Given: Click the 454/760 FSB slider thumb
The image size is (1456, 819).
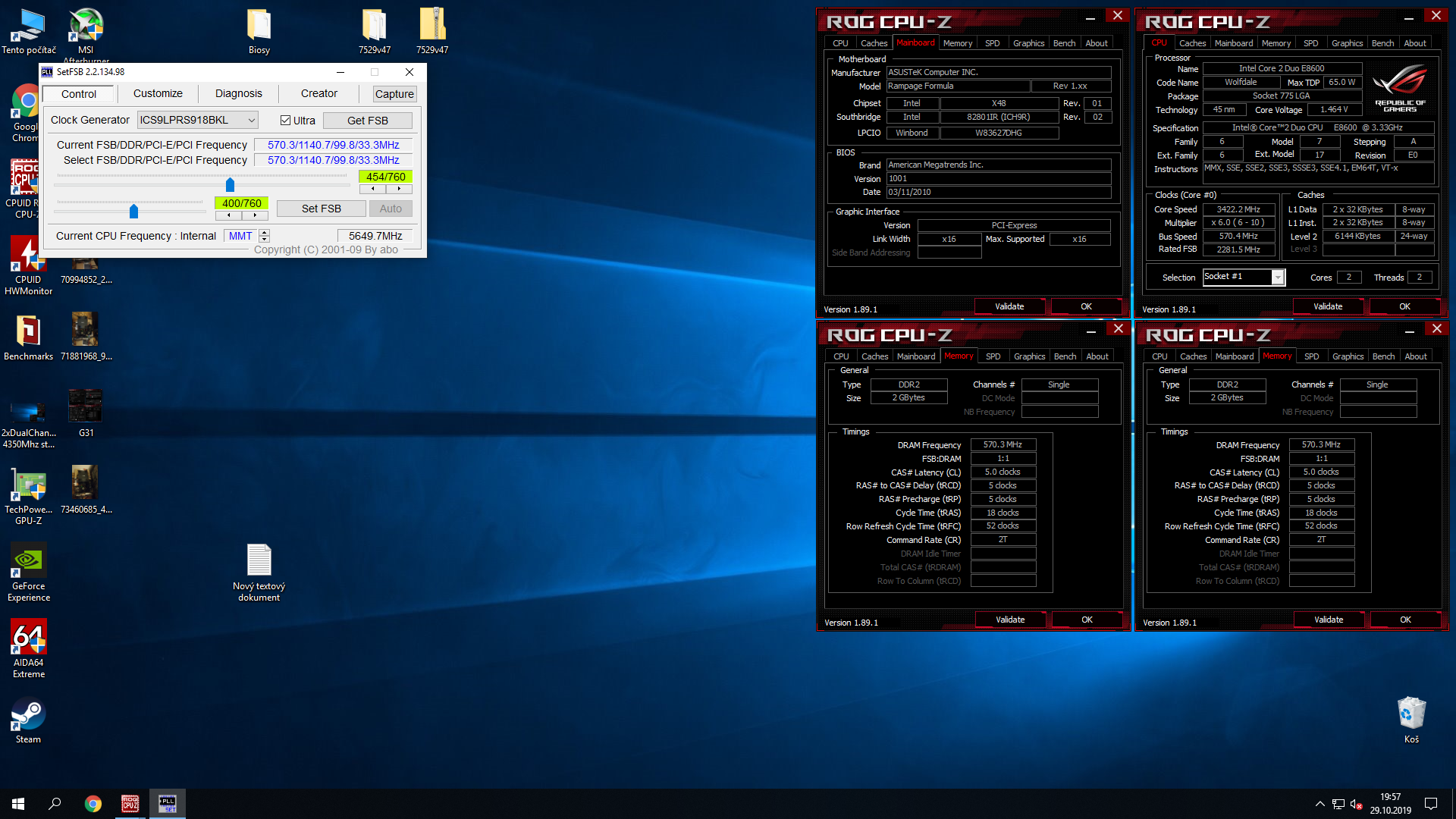Looking at the screenshot, I should point(231,184).
